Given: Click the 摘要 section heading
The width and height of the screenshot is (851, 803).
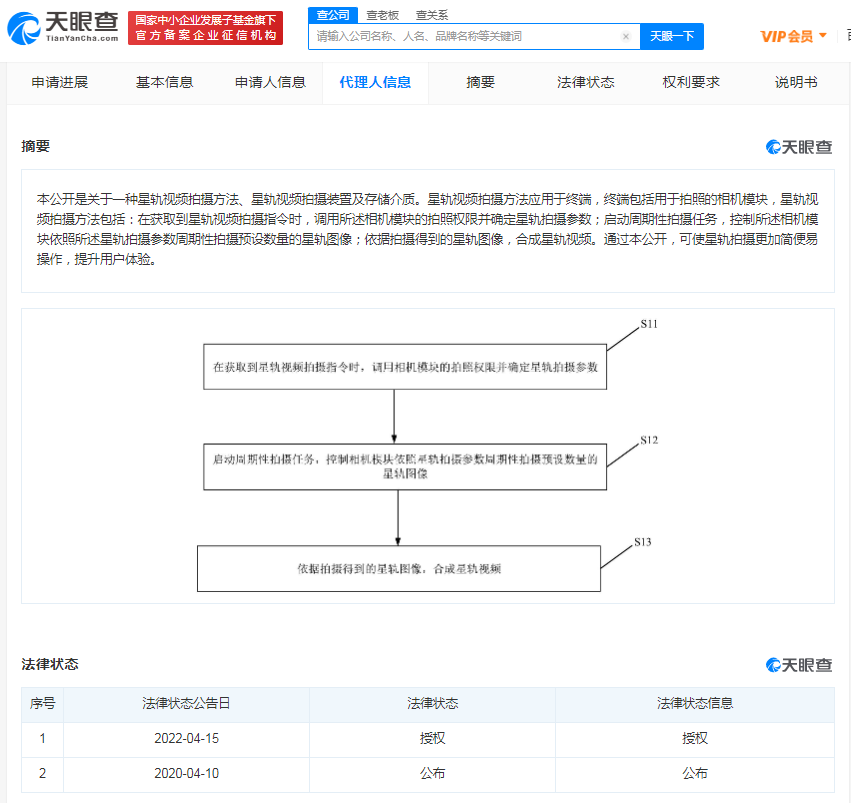Looking at the screenshot, I should click(35, 146).
